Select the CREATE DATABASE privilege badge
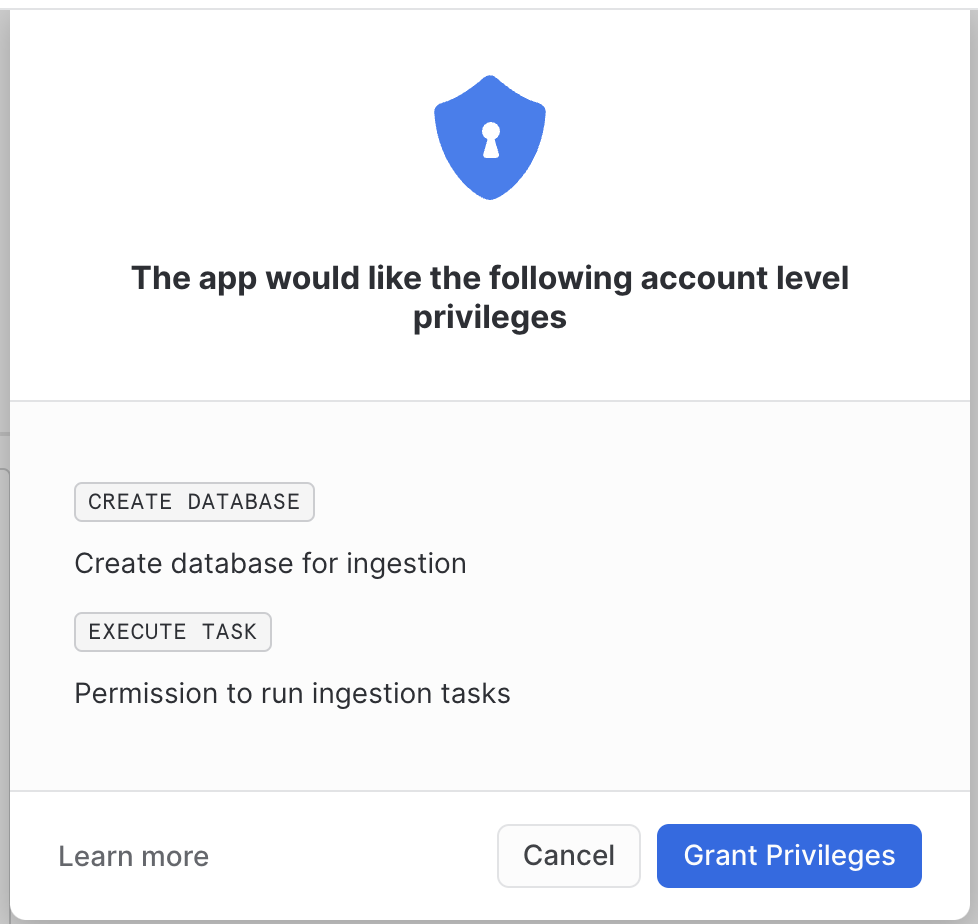Screen dimensions: 978x924 (194, 502)
